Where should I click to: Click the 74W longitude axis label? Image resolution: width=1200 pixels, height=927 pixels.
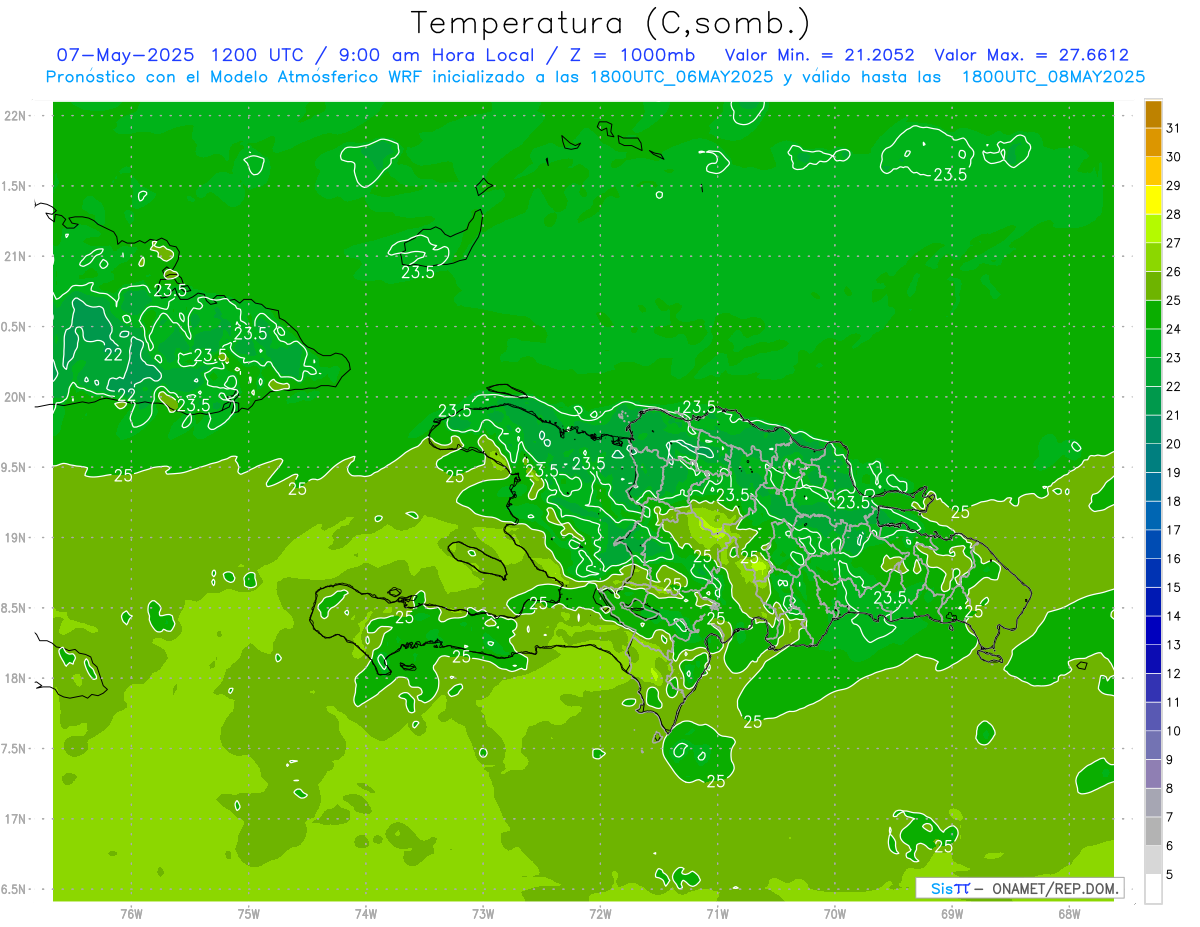click(366, 913)
